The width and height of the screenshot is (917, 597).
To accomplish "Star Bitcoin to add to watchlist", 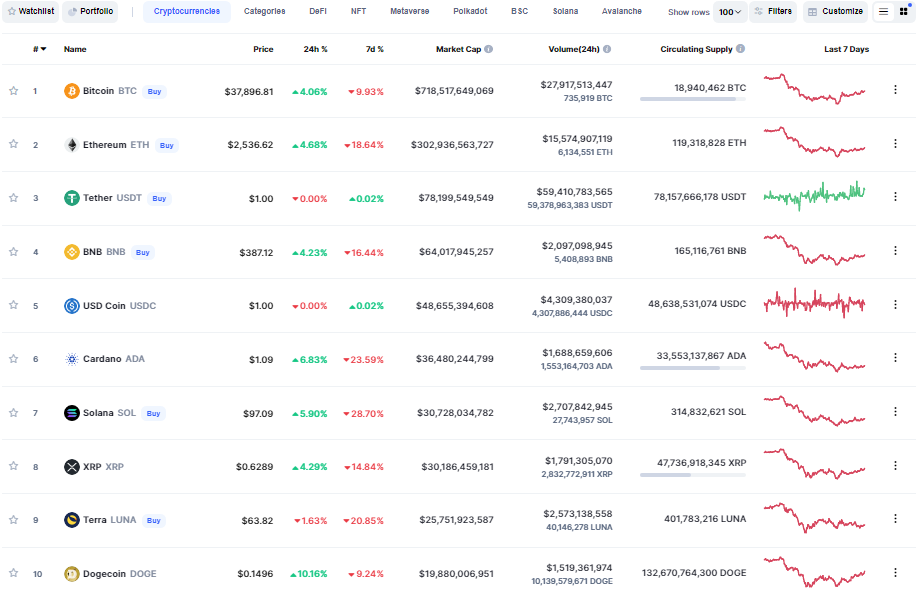I will [x=13, y=91].
